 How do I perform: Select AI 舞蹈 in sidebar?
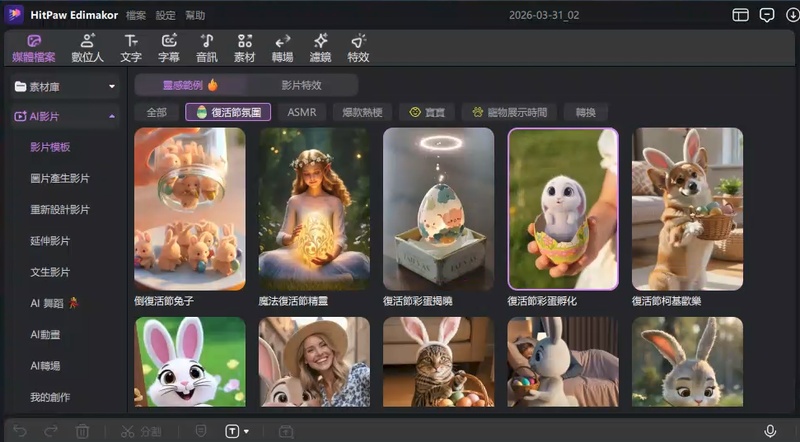tap(55, 303)
